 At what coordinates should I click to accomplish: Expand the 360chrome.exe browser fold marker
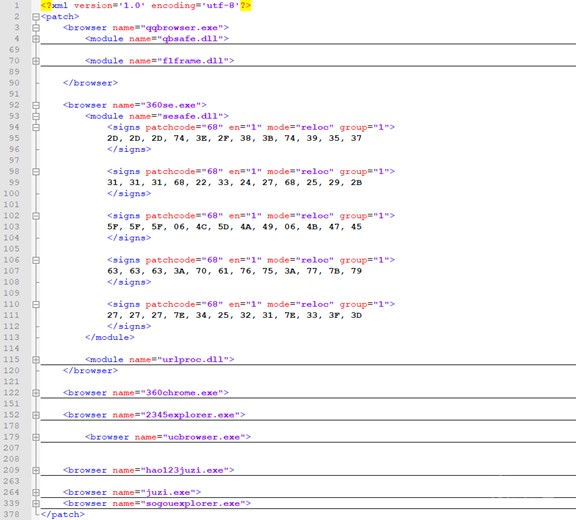click(36, 393)
